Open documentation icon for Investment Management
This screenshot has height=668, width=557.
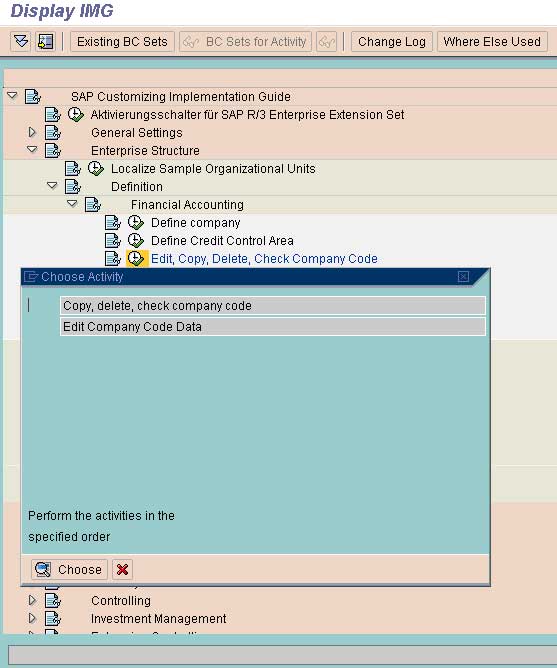(53, 619)
